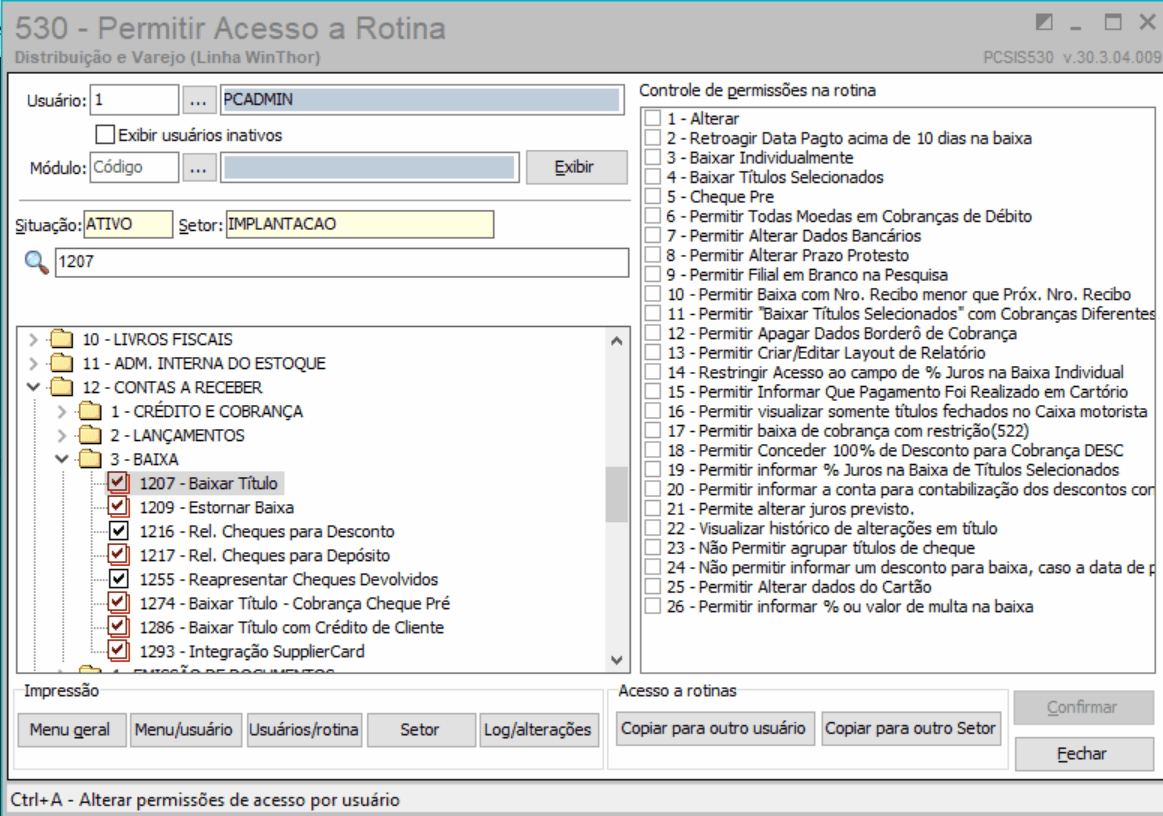The image size is (1163, 816).
Task: Check permission 5 - Cheque Pre
Action: coord(653,197)
